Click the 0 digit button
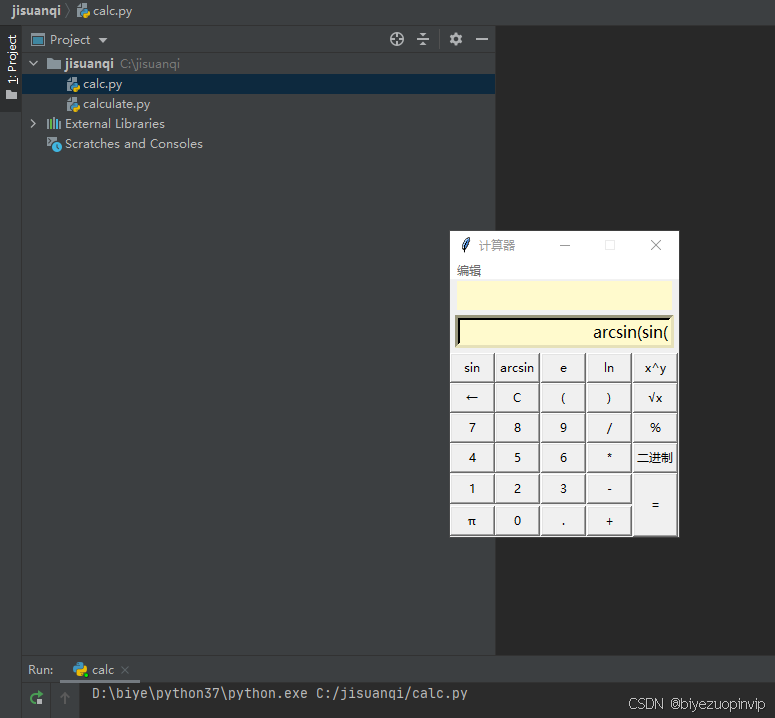 click(517, 520)
